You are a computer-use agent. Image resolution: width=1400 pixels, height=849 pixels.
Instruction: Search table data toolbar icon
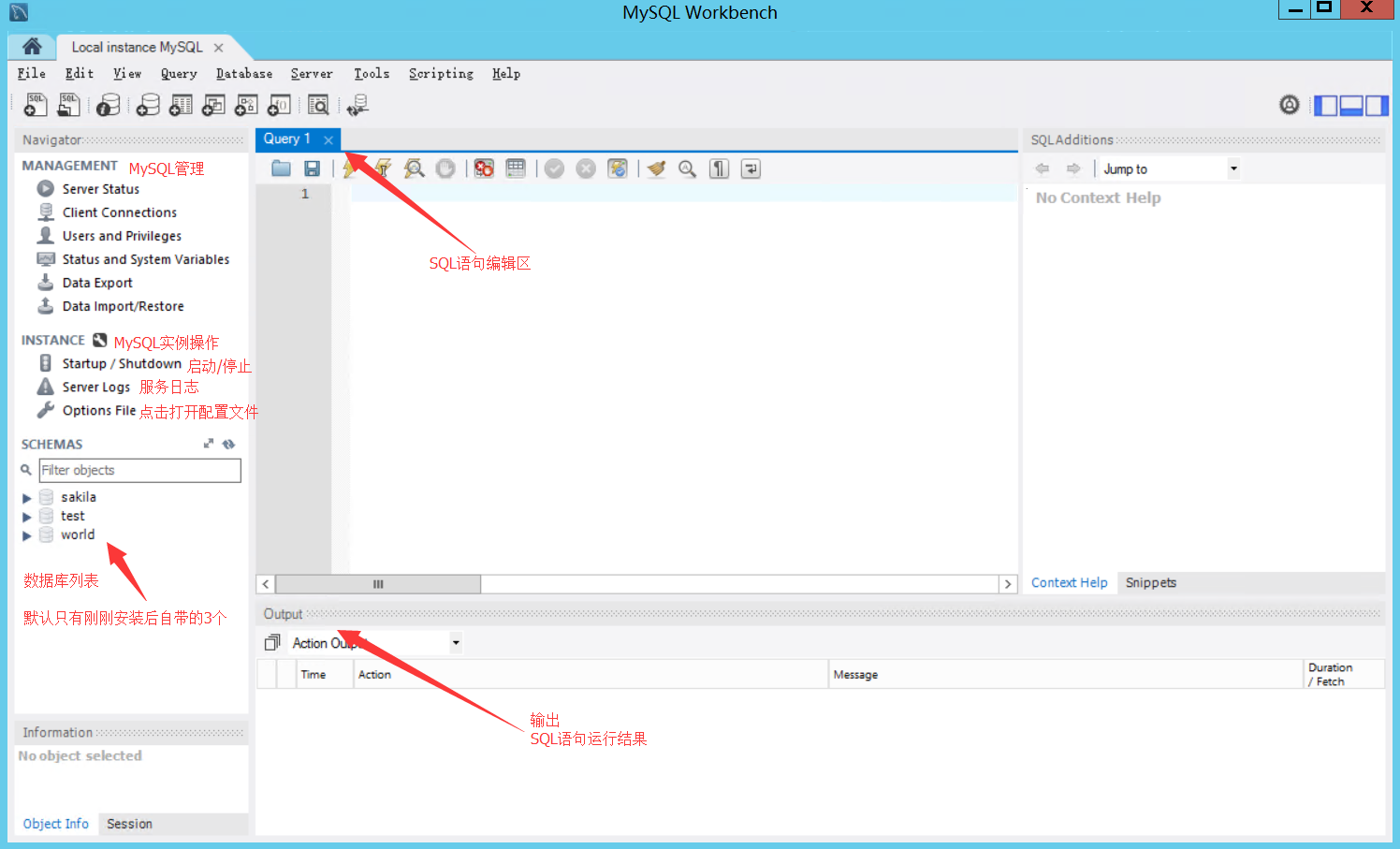click(x=318, y=105)
